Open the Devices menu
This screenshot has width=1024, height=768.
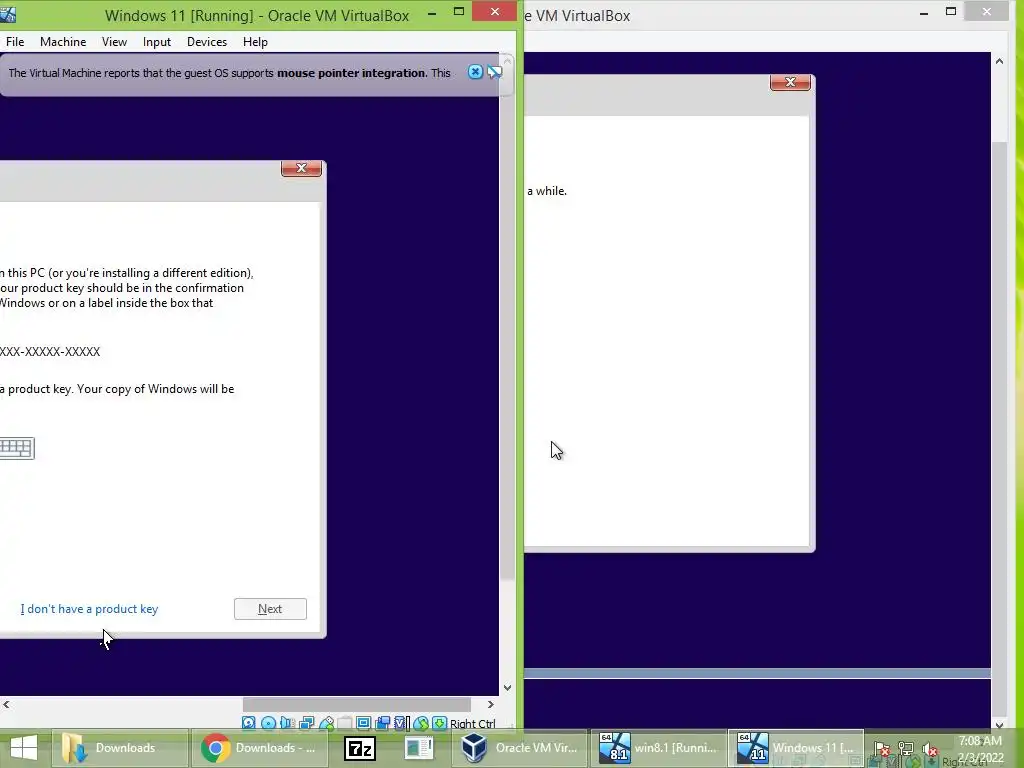pos(207,42)
